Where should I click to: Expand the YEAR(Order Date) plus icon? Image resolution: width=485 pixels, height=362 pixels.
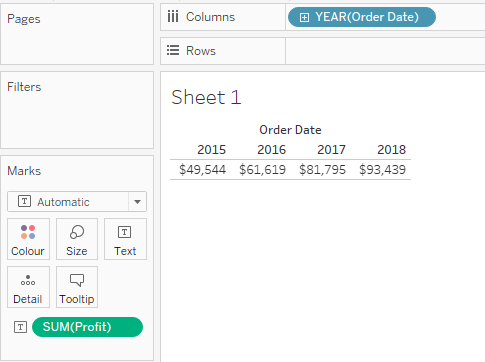304,17
